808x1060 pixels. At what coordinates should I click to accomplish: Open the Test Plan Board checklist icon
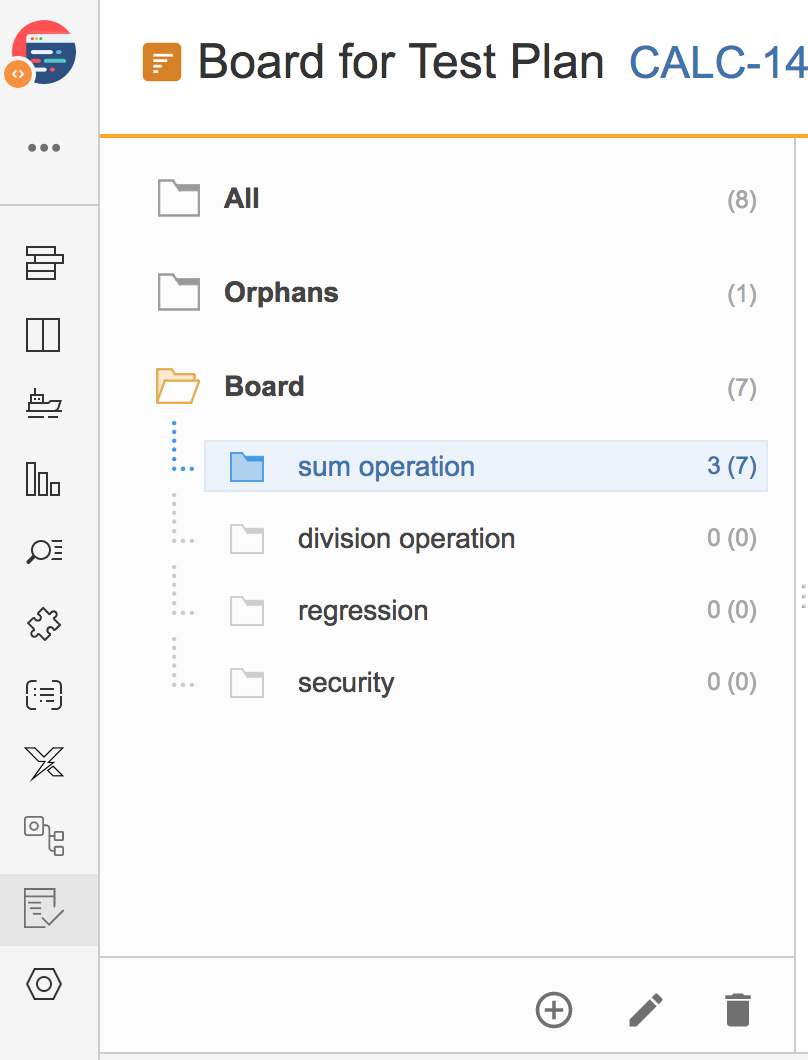pyautogui.click(x=44, y=908)
